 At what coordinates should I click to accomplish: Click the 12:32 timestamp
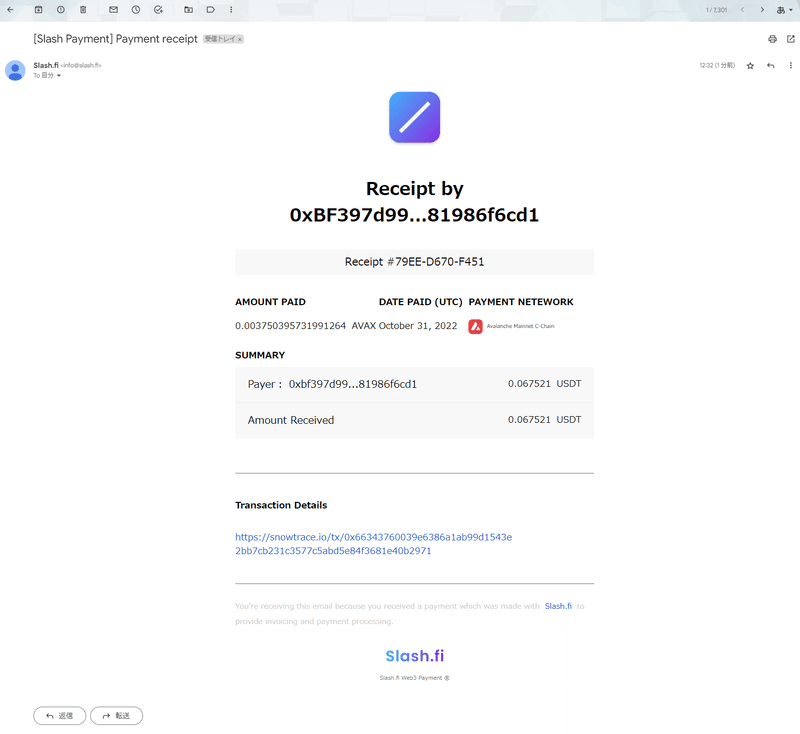(x=717, y=65)
